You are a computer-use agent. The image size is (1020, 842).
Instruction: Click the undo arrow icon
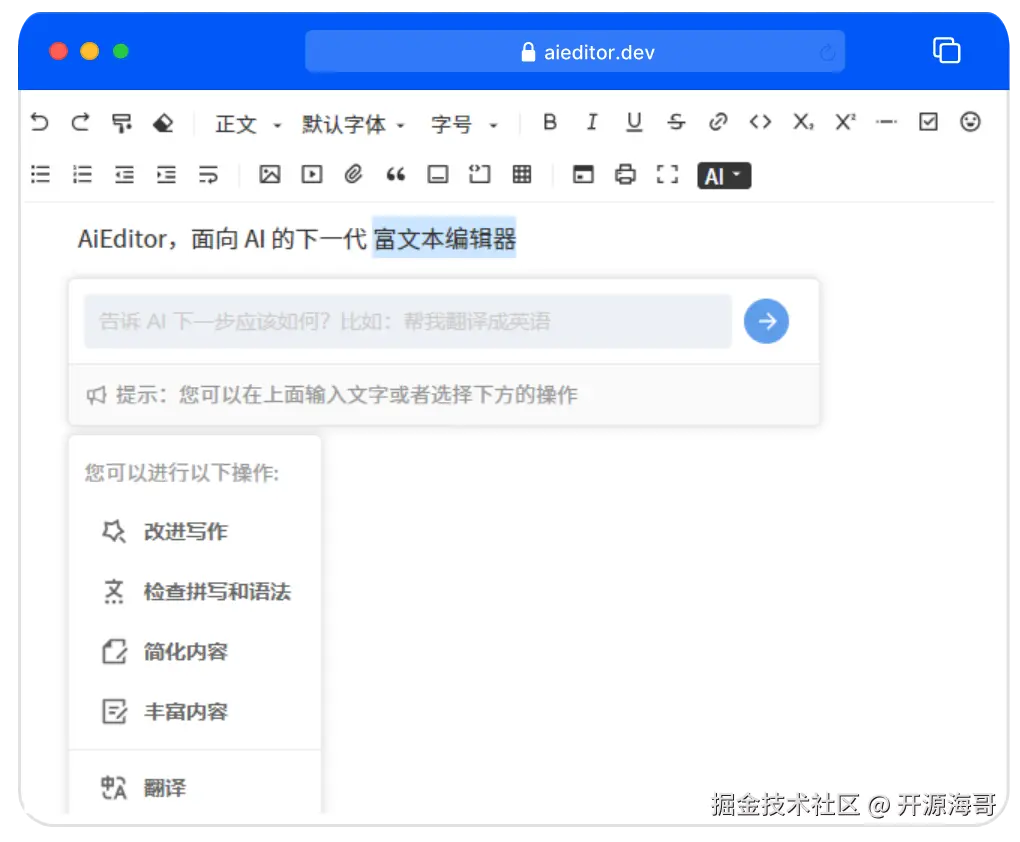pyautogui.click(x=40, y=122)
